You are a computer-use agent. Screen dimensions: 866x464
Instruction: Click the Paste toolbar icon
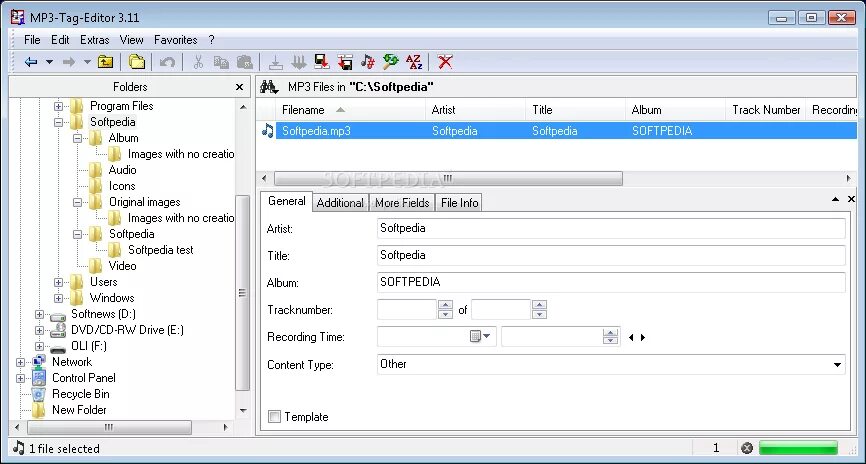[x=245, y=62]
